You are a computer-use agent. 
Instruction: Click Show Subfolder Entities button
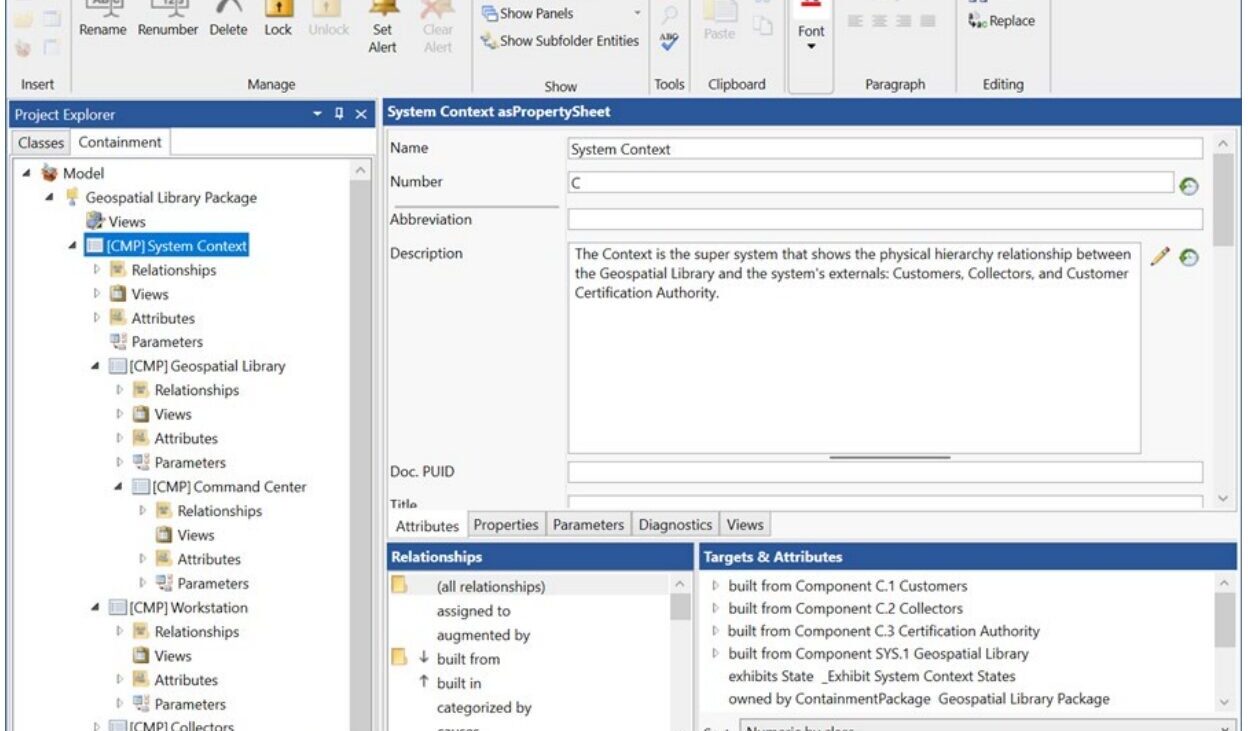tap(560, 41)
